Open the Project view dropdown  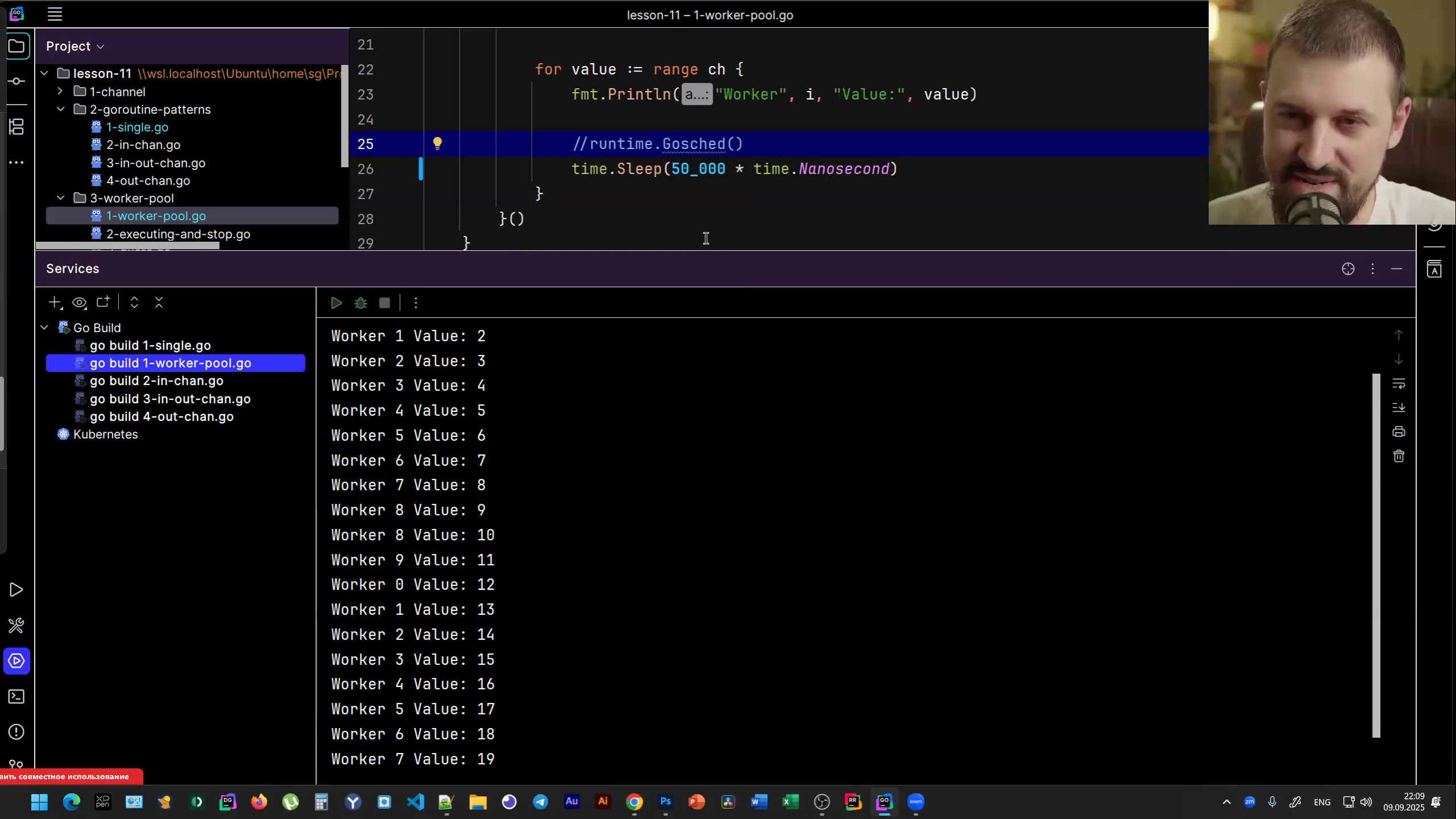[x=101, y=46]
